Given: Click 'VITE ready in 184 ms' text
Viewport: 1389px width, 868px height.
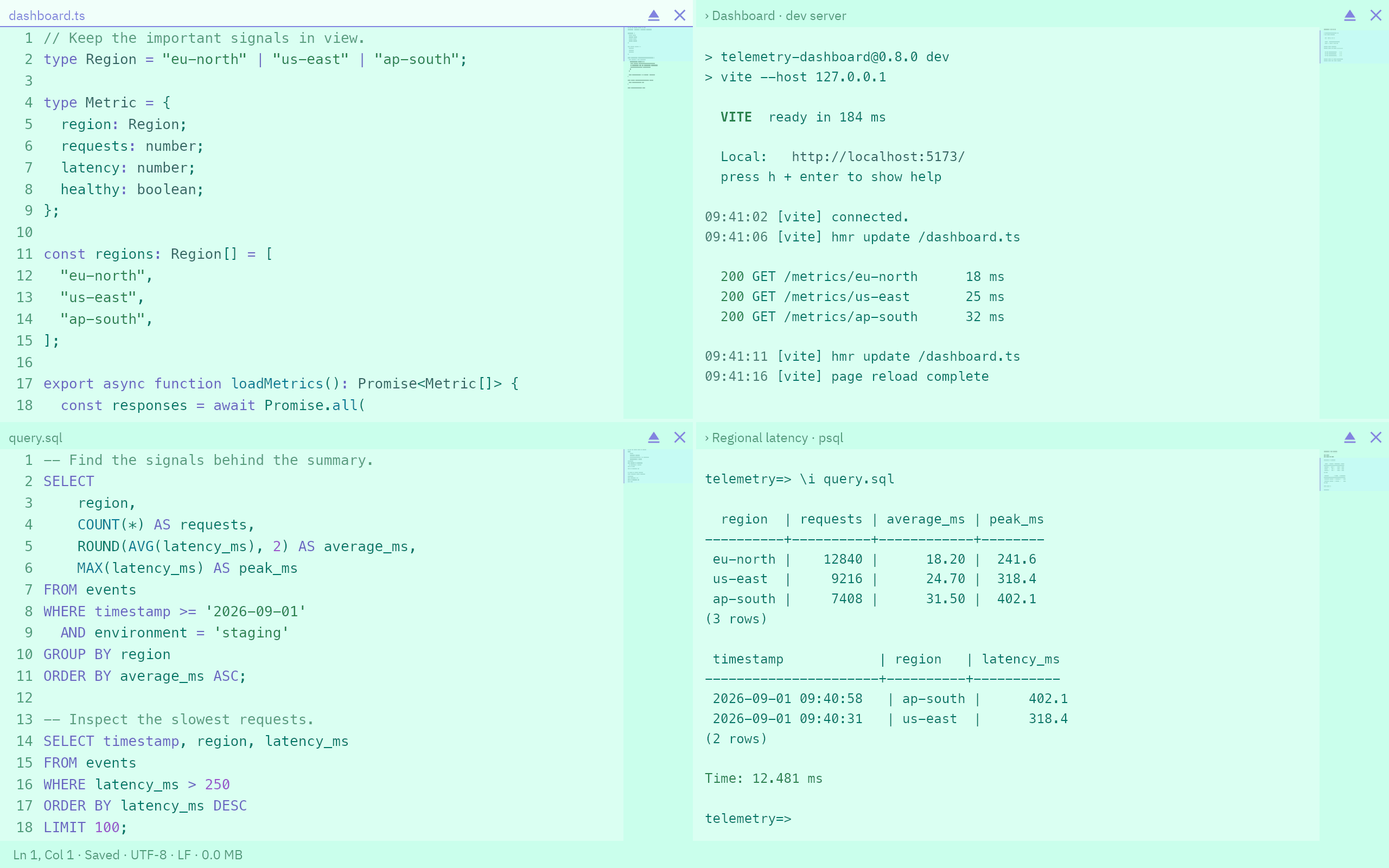Looking at the screenshot, I should pyautogui.click(x=803, y=117).
